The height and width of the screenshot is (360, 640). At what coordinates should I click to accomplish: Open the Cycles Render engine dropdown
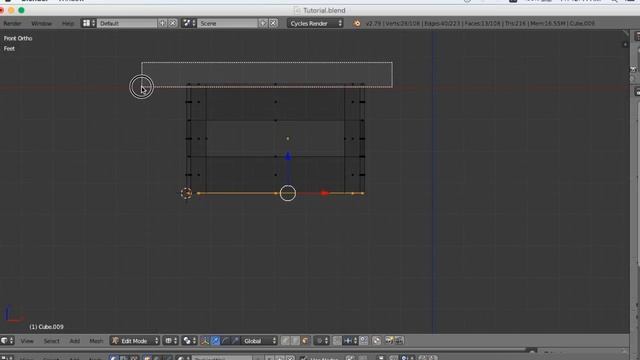pyautogui.click(x=316, y=23)
